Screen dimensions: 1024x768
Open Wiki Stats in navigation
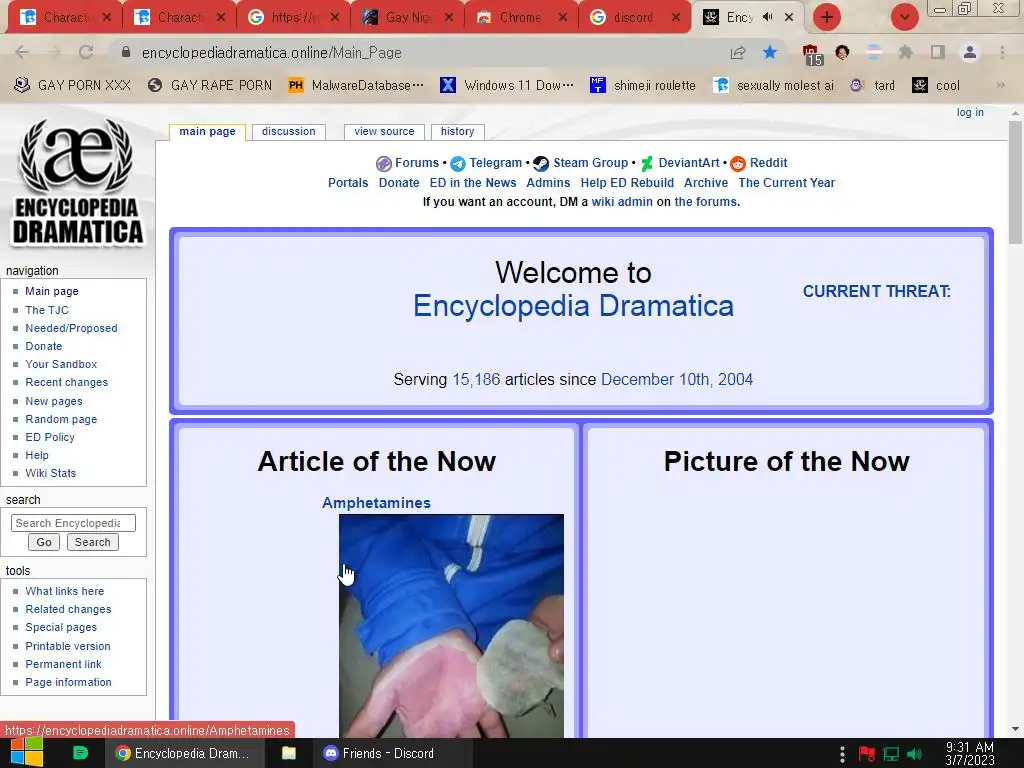50,473
